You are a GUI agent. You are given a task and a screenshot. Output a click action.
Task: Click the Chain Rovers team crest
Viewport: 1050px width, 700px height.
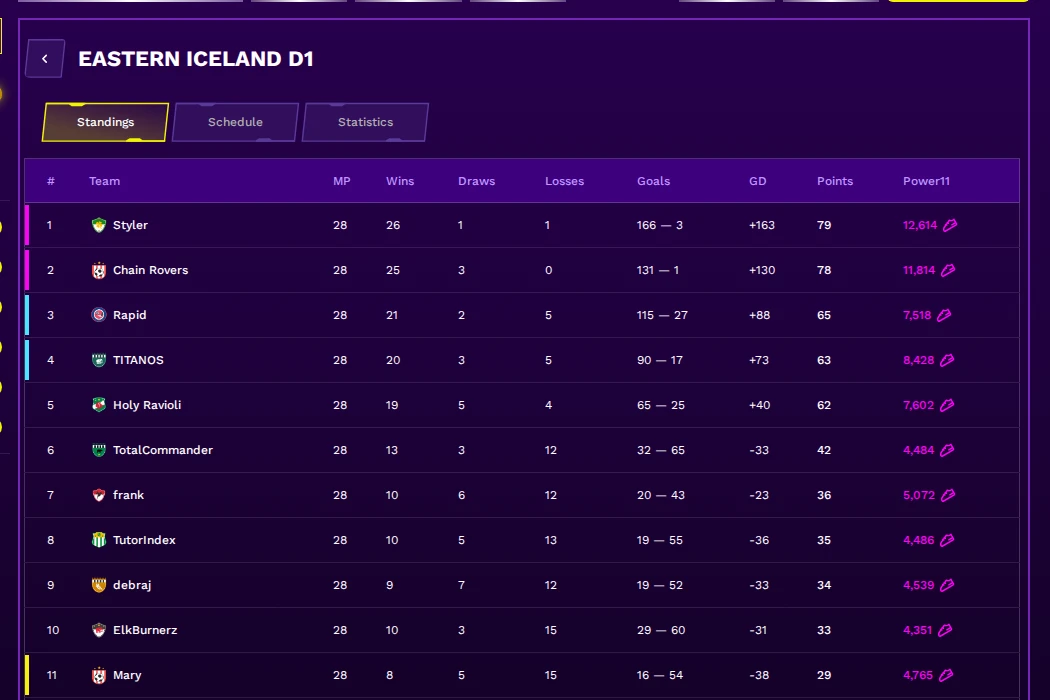98,270
